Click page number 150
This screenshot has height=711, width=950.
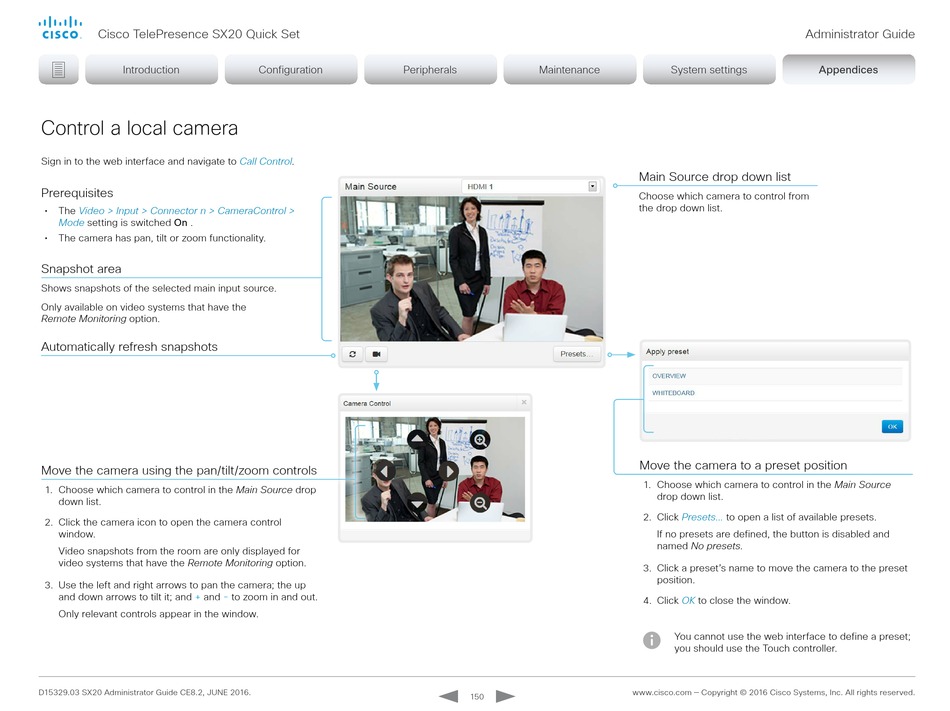477,697
